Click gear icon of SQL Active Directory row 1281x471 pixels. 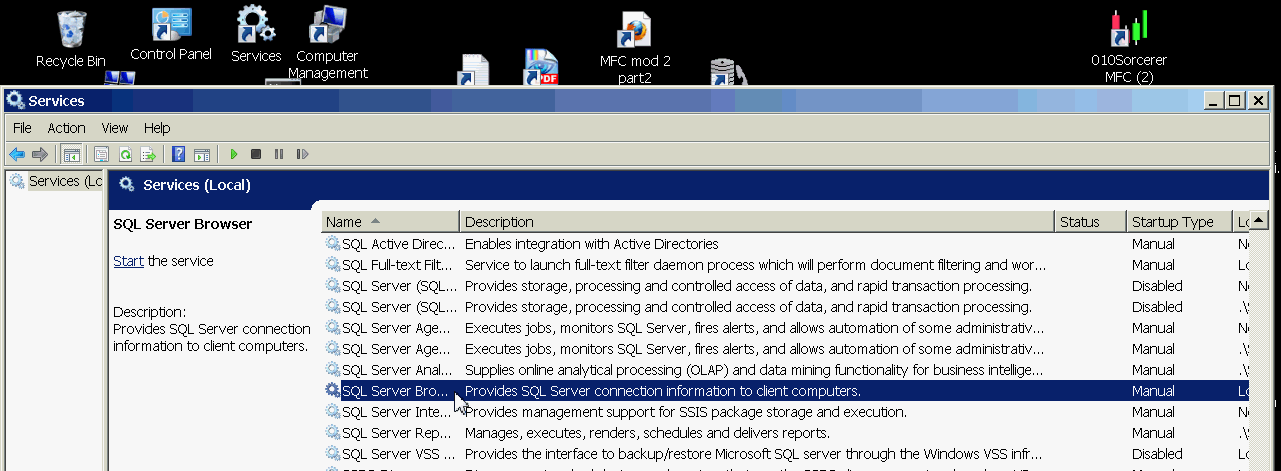[x=333, y=244]
